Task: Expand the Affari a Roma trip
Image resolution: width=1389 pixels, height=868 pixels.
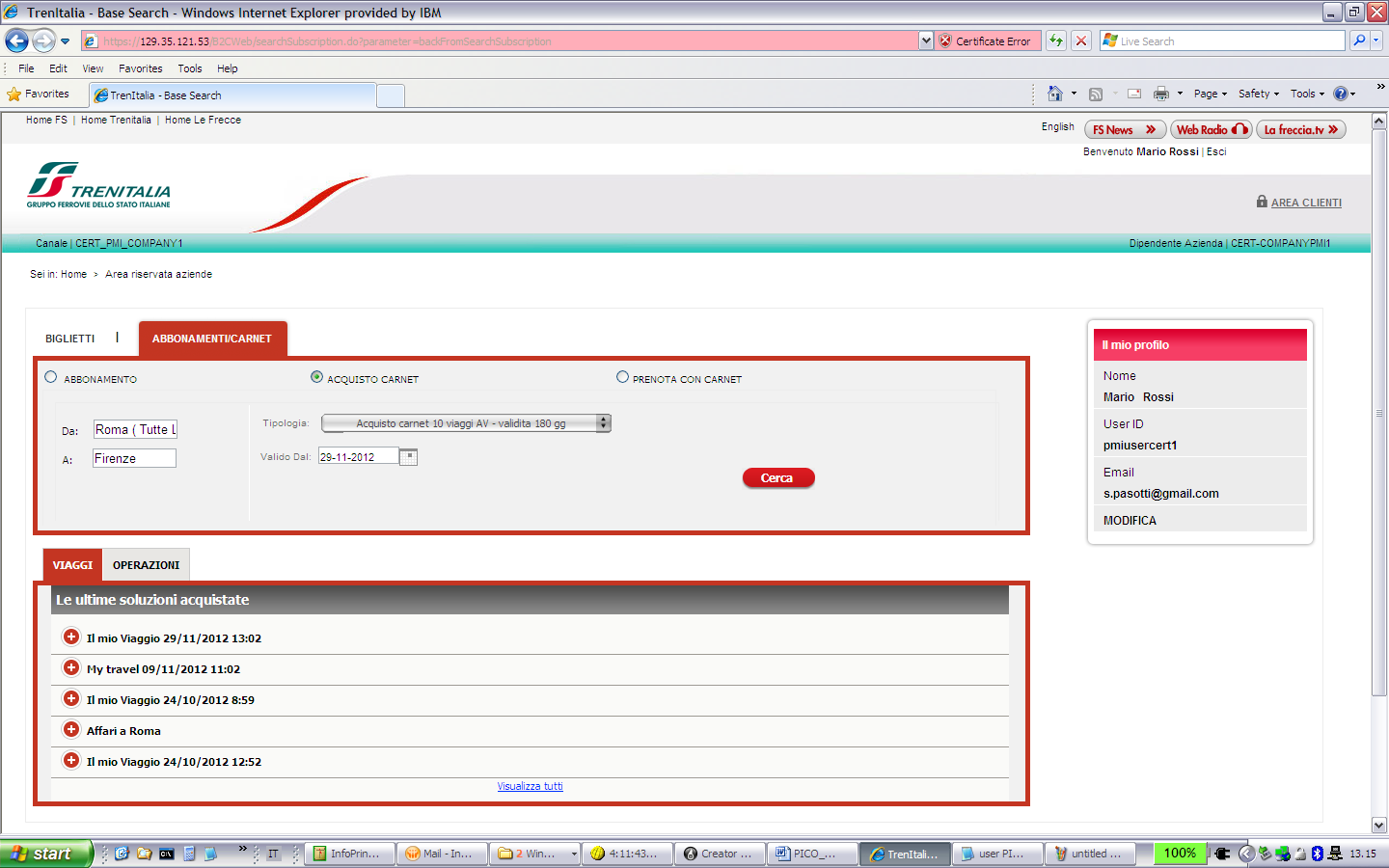Action: 71,729
